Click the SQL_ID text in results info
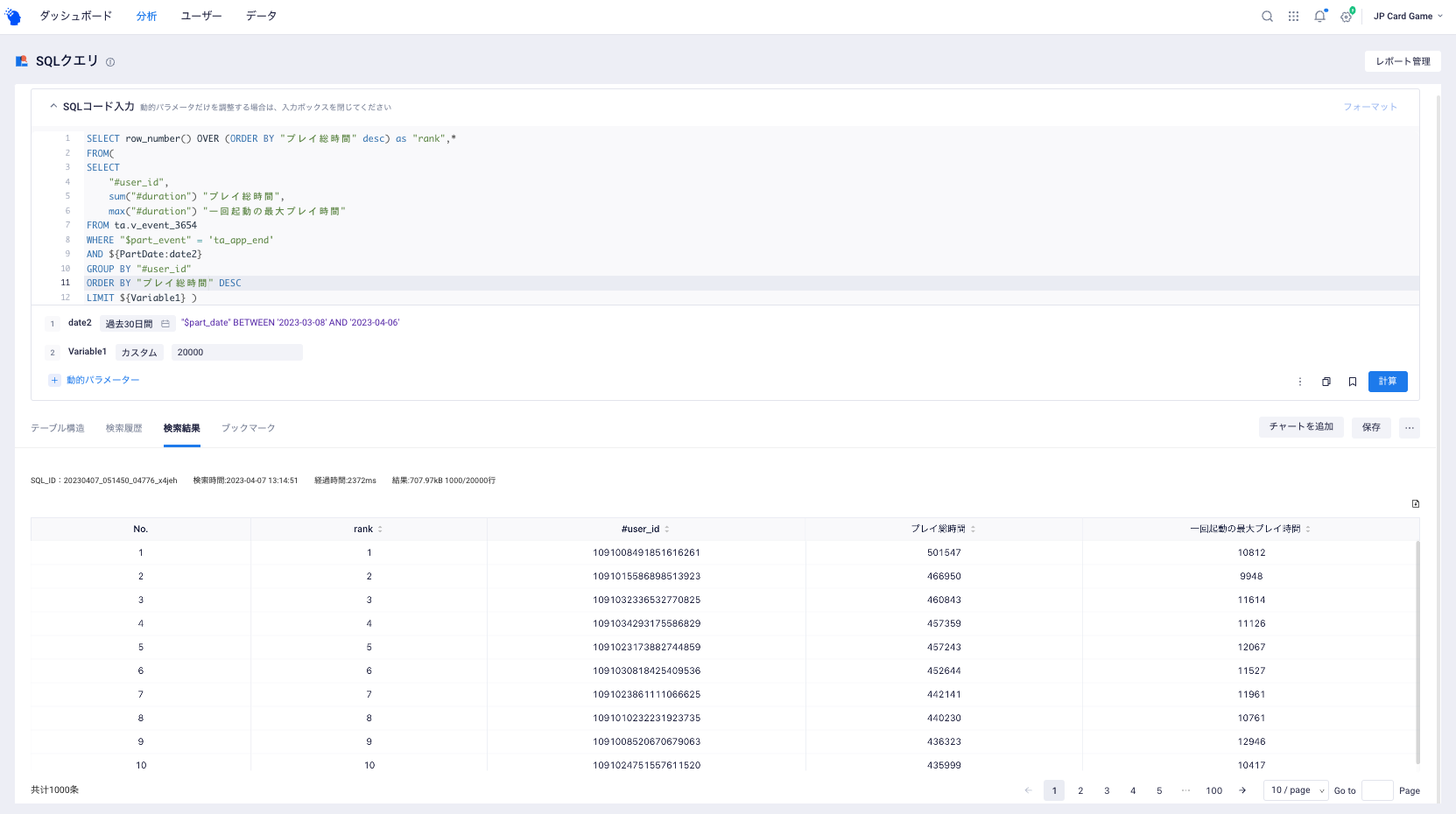 coord(103,481)
